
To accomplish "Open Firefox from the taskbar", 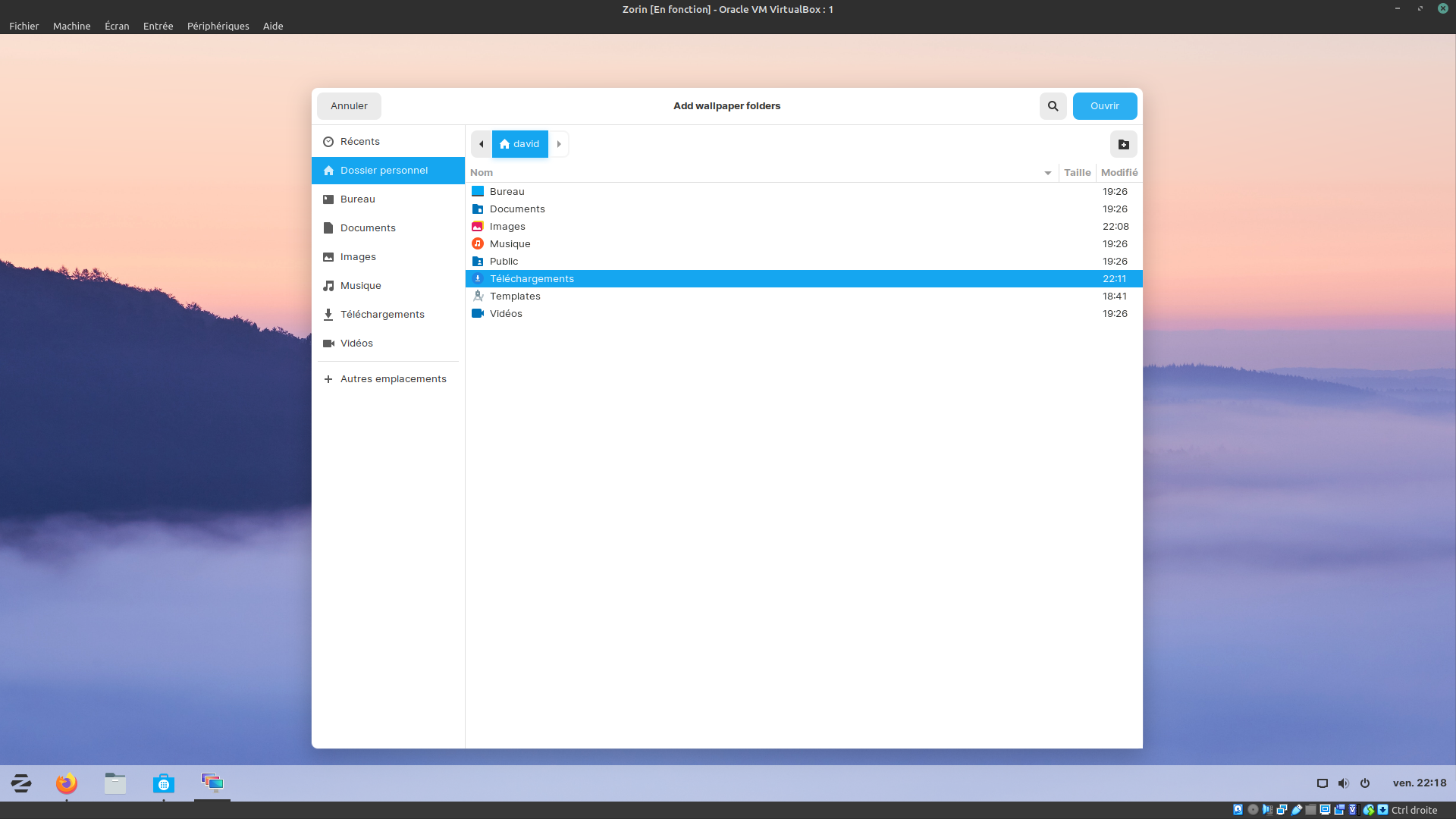I will pyautogui.click(x=67, y=783).
